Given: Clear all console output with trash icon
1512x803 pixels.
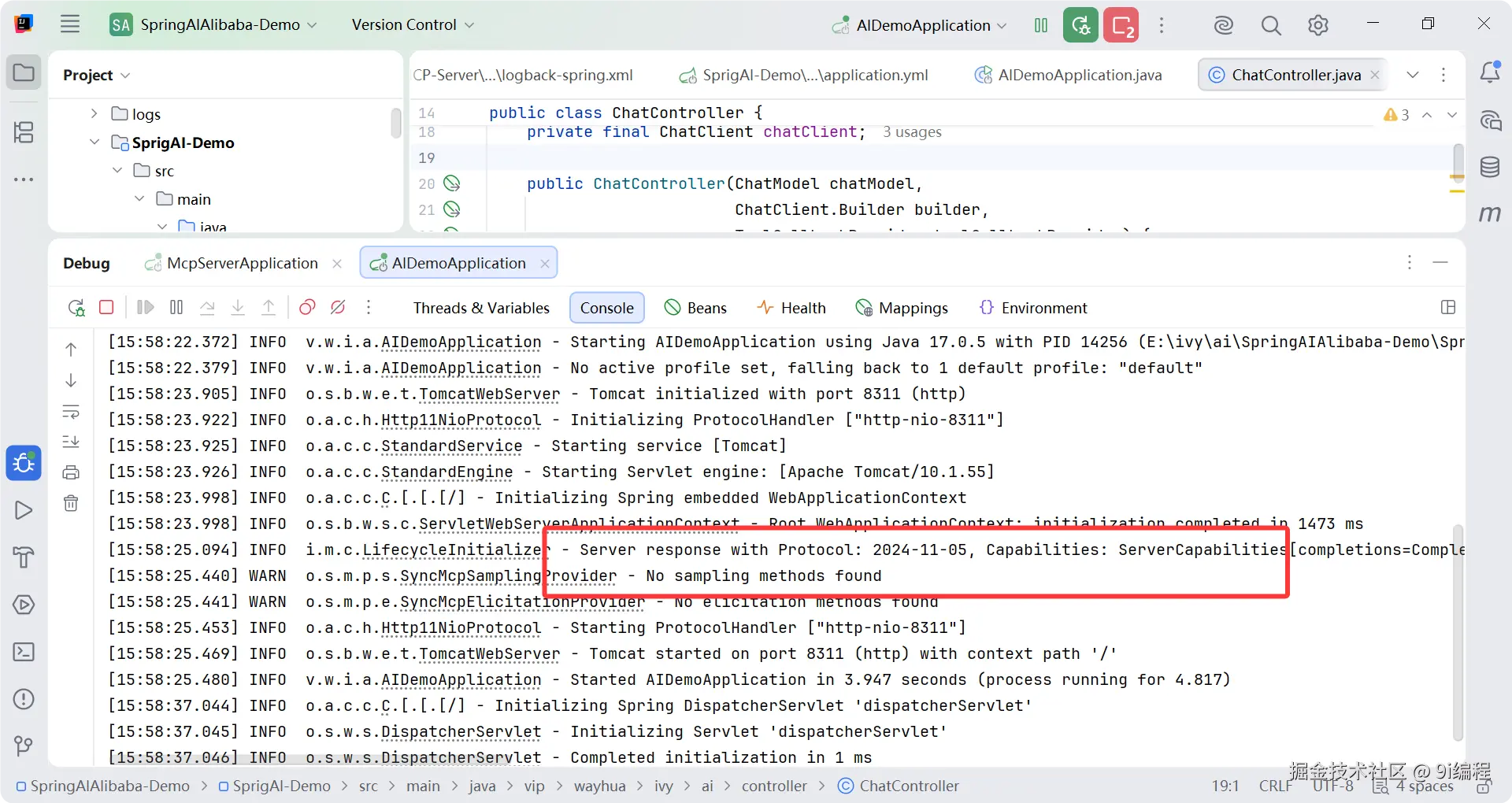Looking at the screenshot, I should pyautogui.click(x=71, y=503).
